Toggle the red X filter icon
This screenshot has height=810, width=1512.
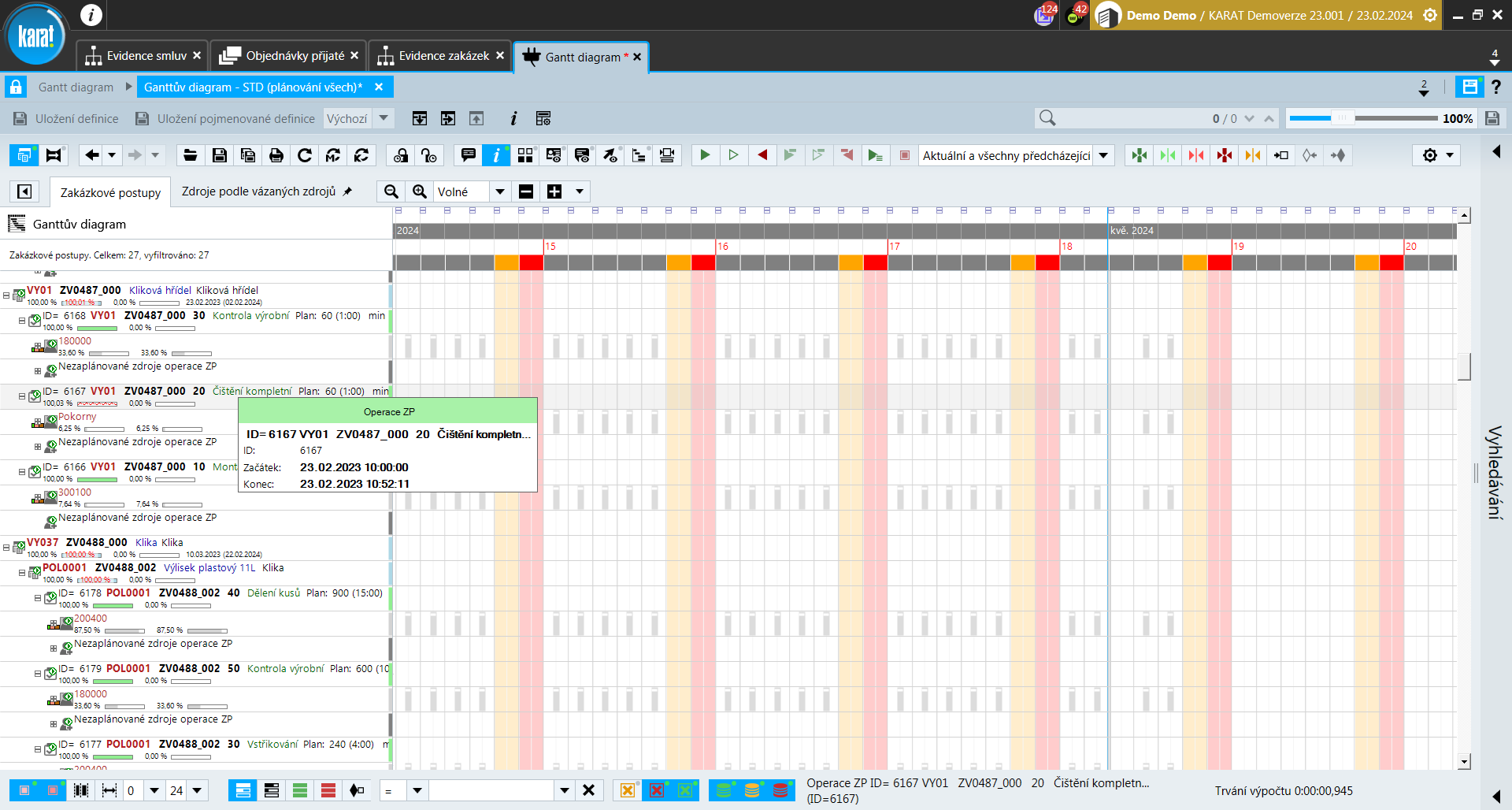tap(656, 790)
